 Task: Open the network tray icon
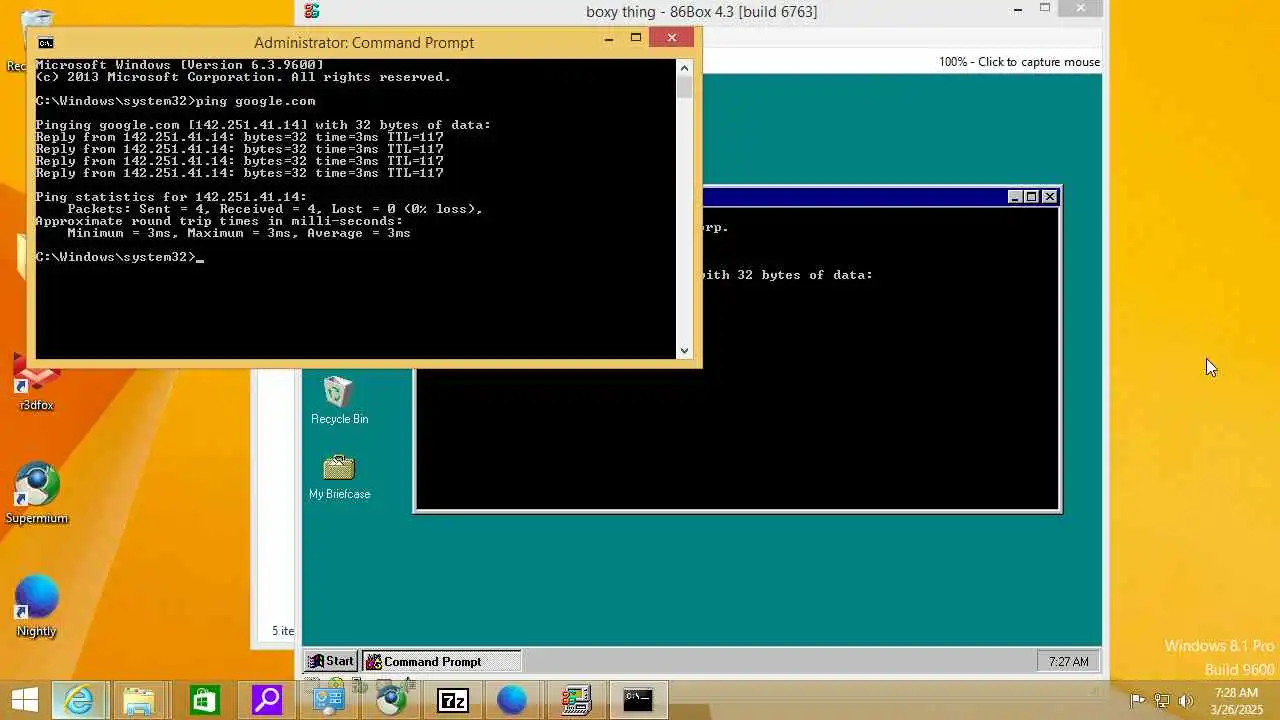coord(1162,700)
